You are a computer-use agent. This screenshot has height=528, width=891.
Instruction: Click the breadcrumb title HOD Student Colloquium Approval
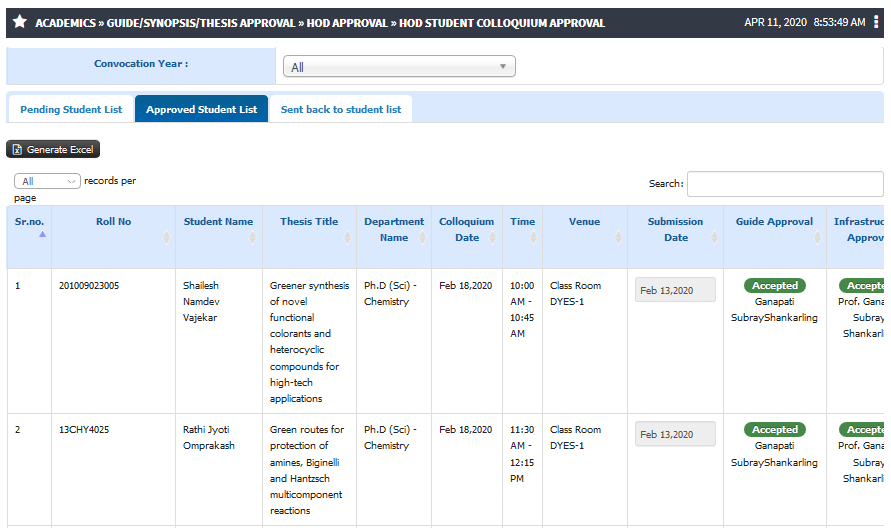coord(502,23)
